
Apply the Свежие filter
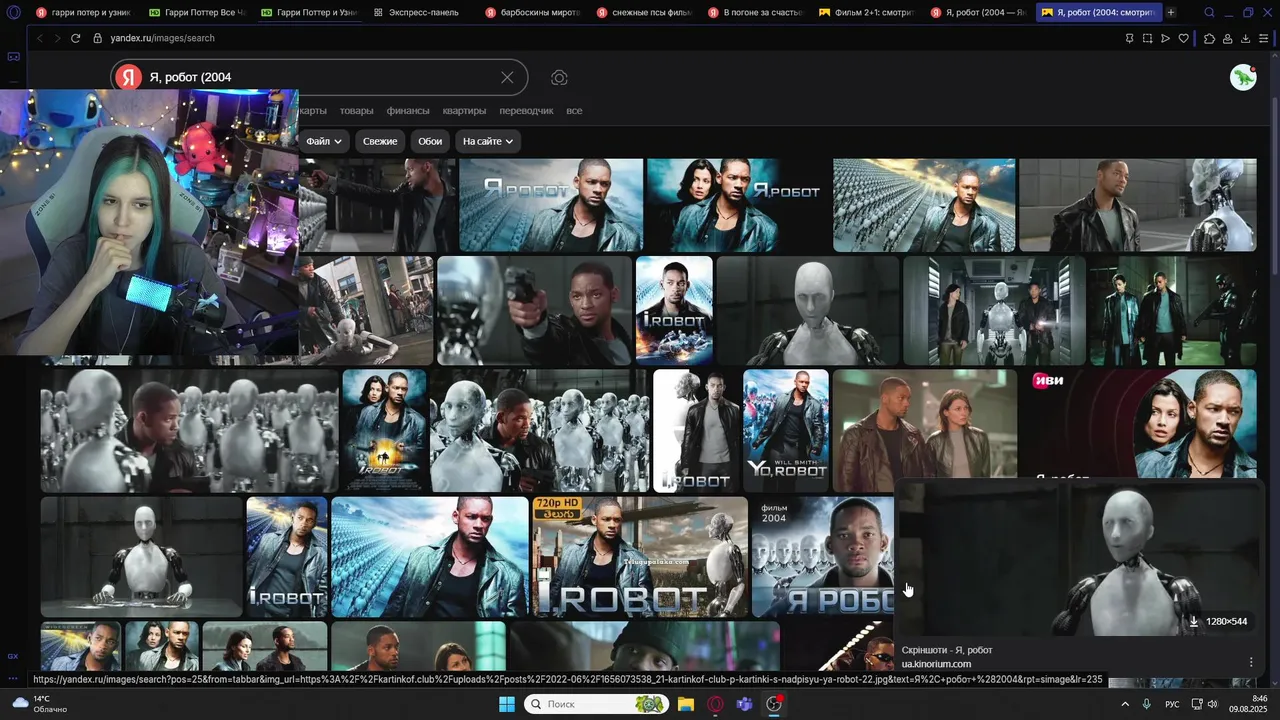[x=380, y=141]
